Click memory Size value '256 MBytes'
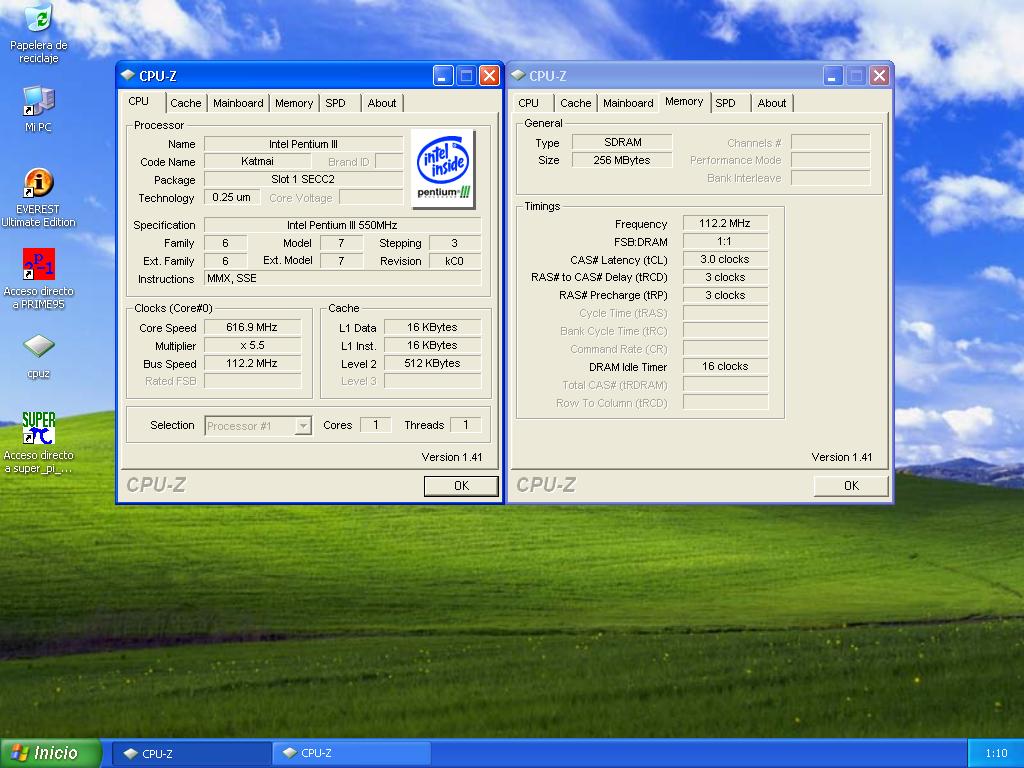This screenshot has width=1024, height=768. 622,160
